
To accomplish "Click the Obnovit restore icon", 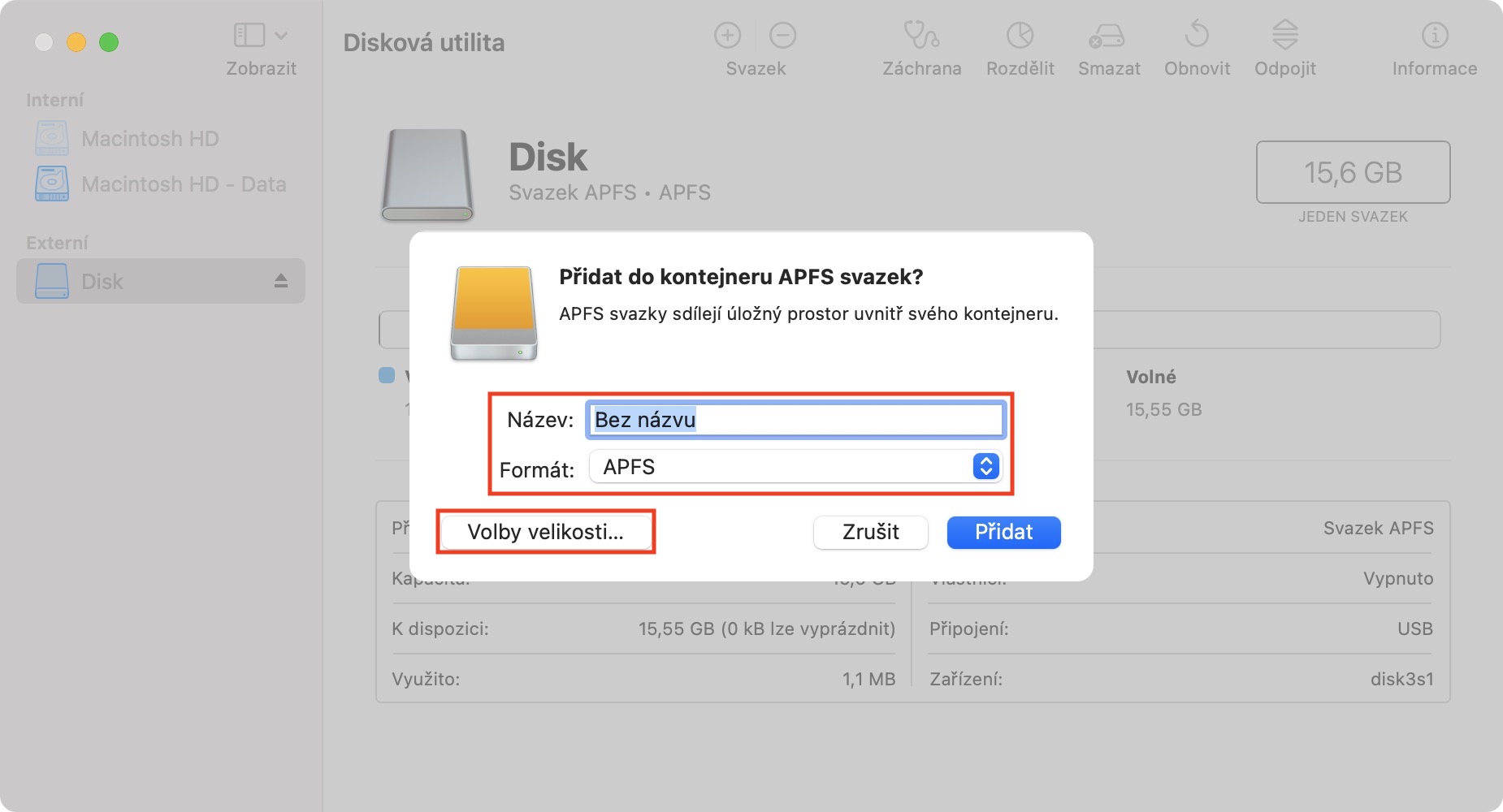I will pos(1197,36).
